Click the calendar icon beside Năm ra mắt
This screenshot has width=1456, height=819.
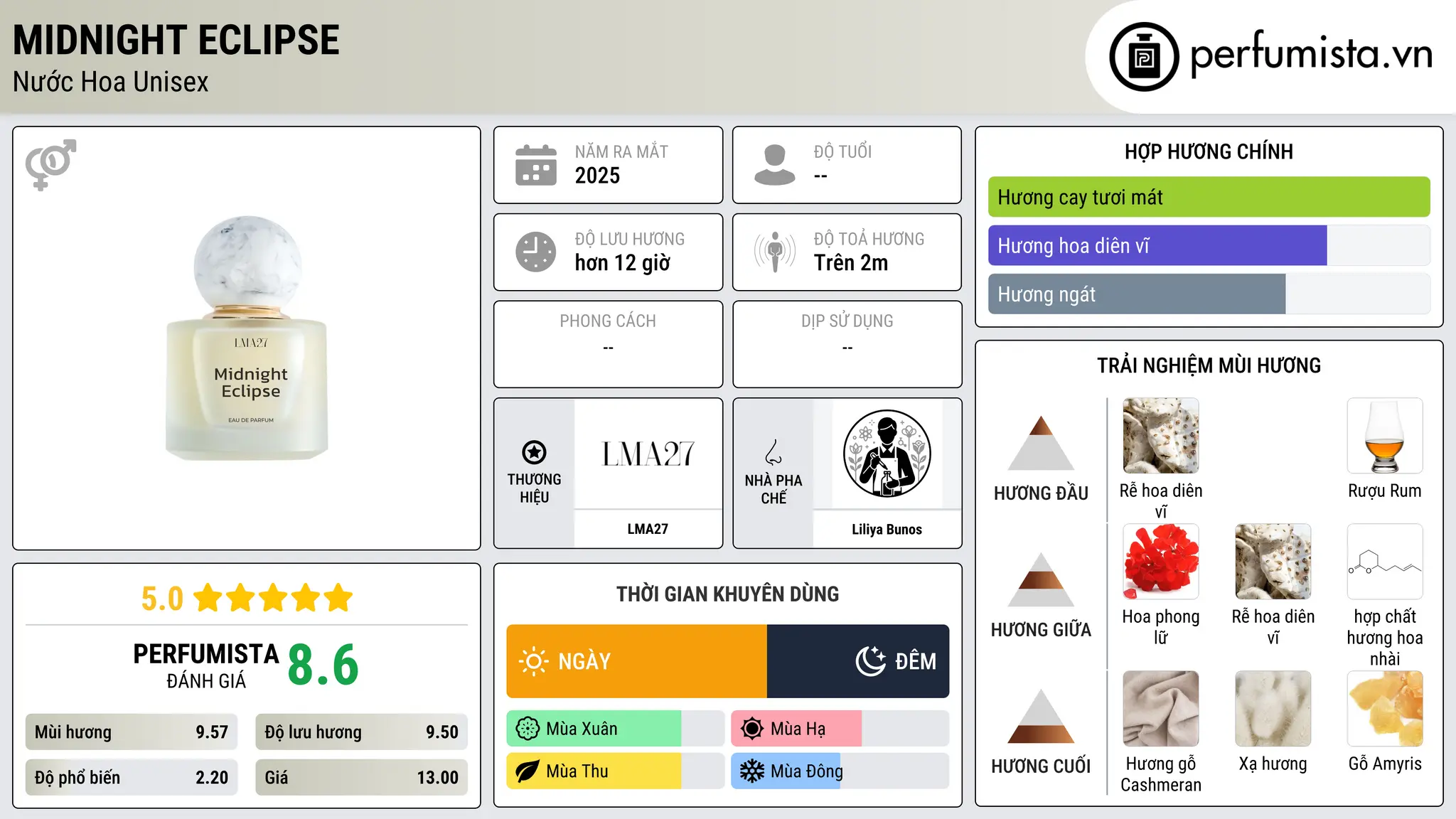pyautogui.click(x=536, y=165)
